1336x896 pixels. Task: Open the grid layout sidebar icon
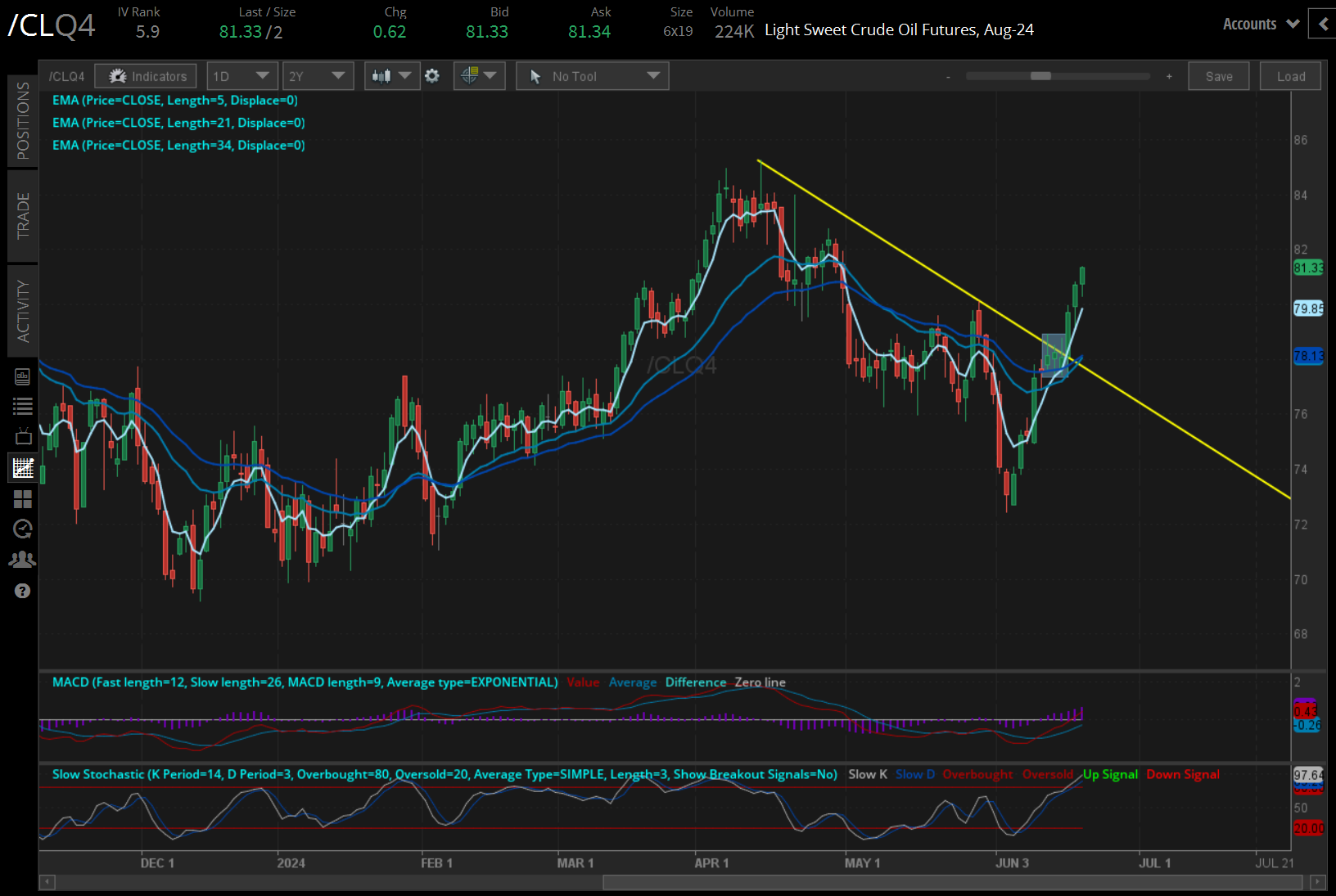click(x=22, y=498)
